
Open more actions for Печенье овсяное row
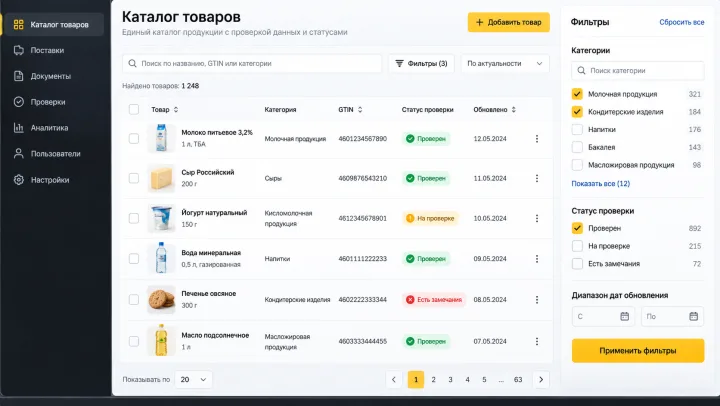(537, 299)
